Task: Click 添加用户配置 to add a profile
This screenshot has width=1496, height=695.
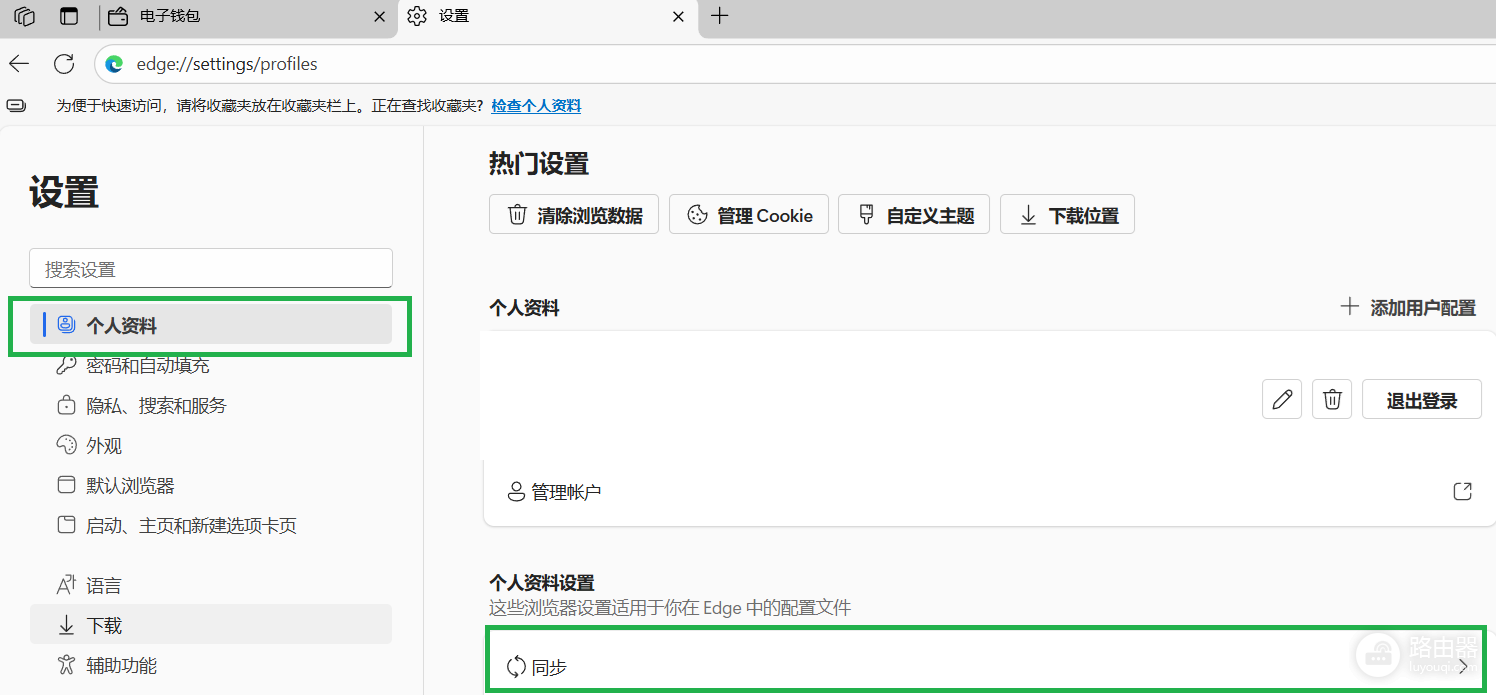Action: click(x=1408, y=308)
